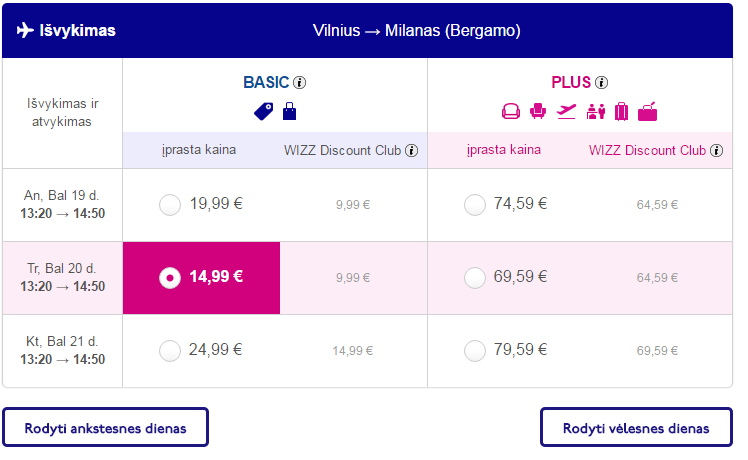This screenshot has height=460, width=748.
Task: Click the selected 14,99 € fare radio button
Action: click(x=170, y=278)
